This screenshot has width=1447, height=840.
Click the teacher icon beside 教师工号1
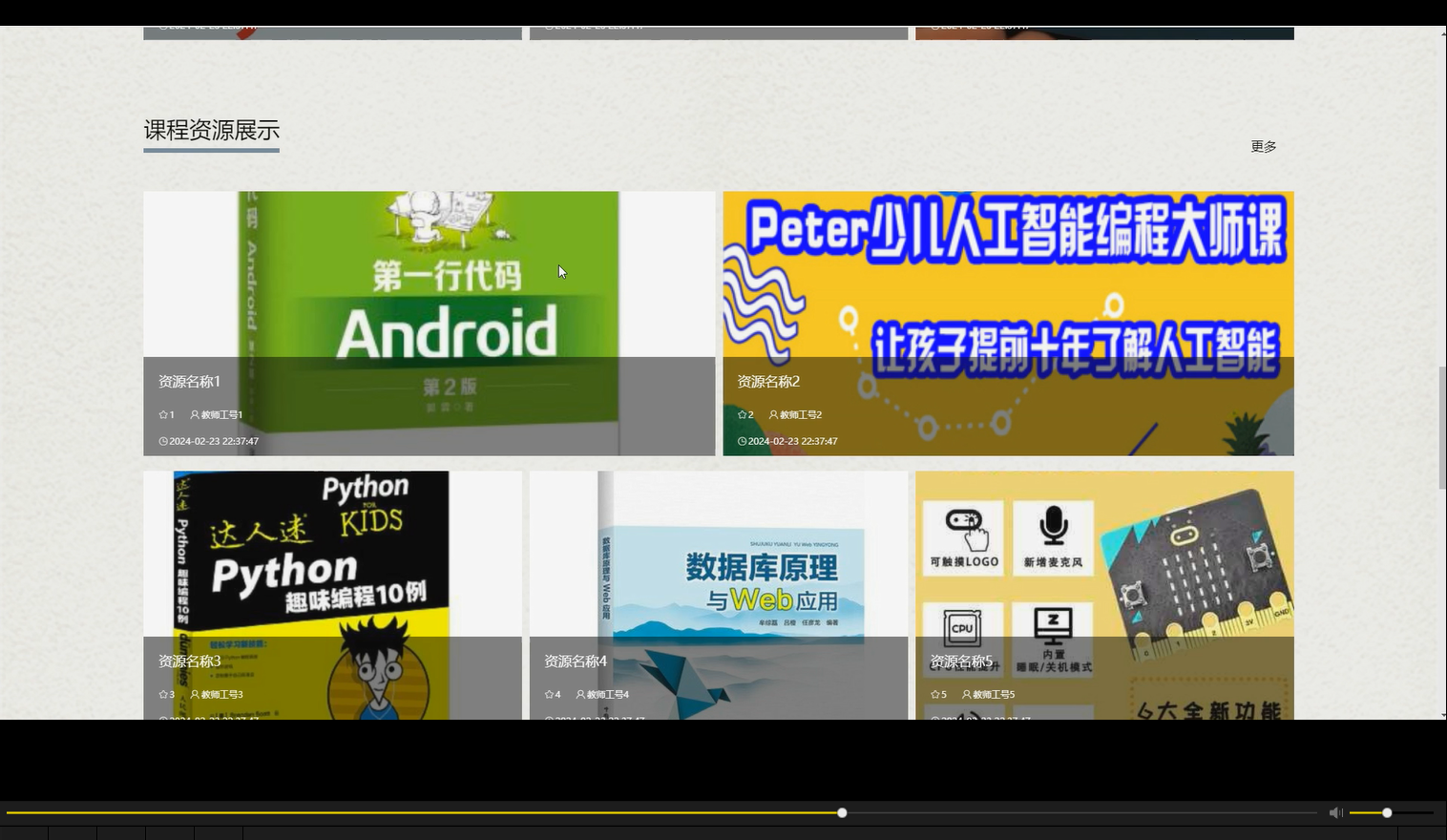[195, 415]
